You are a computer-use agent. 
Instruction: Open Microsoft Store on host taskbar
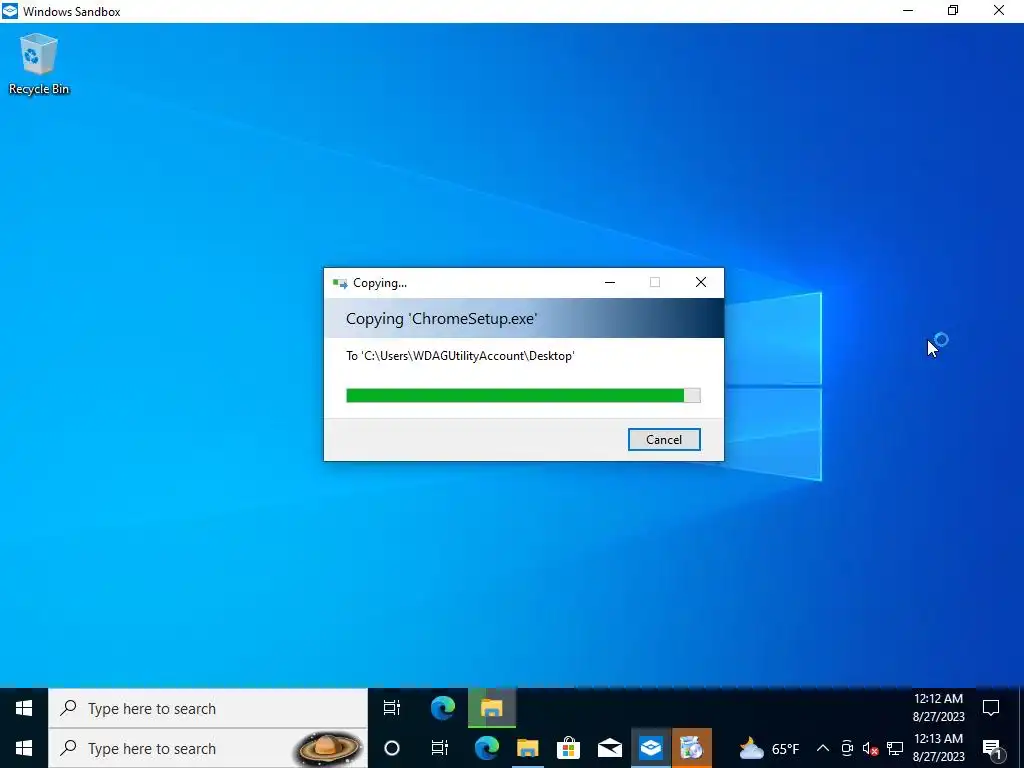(568, 748)
